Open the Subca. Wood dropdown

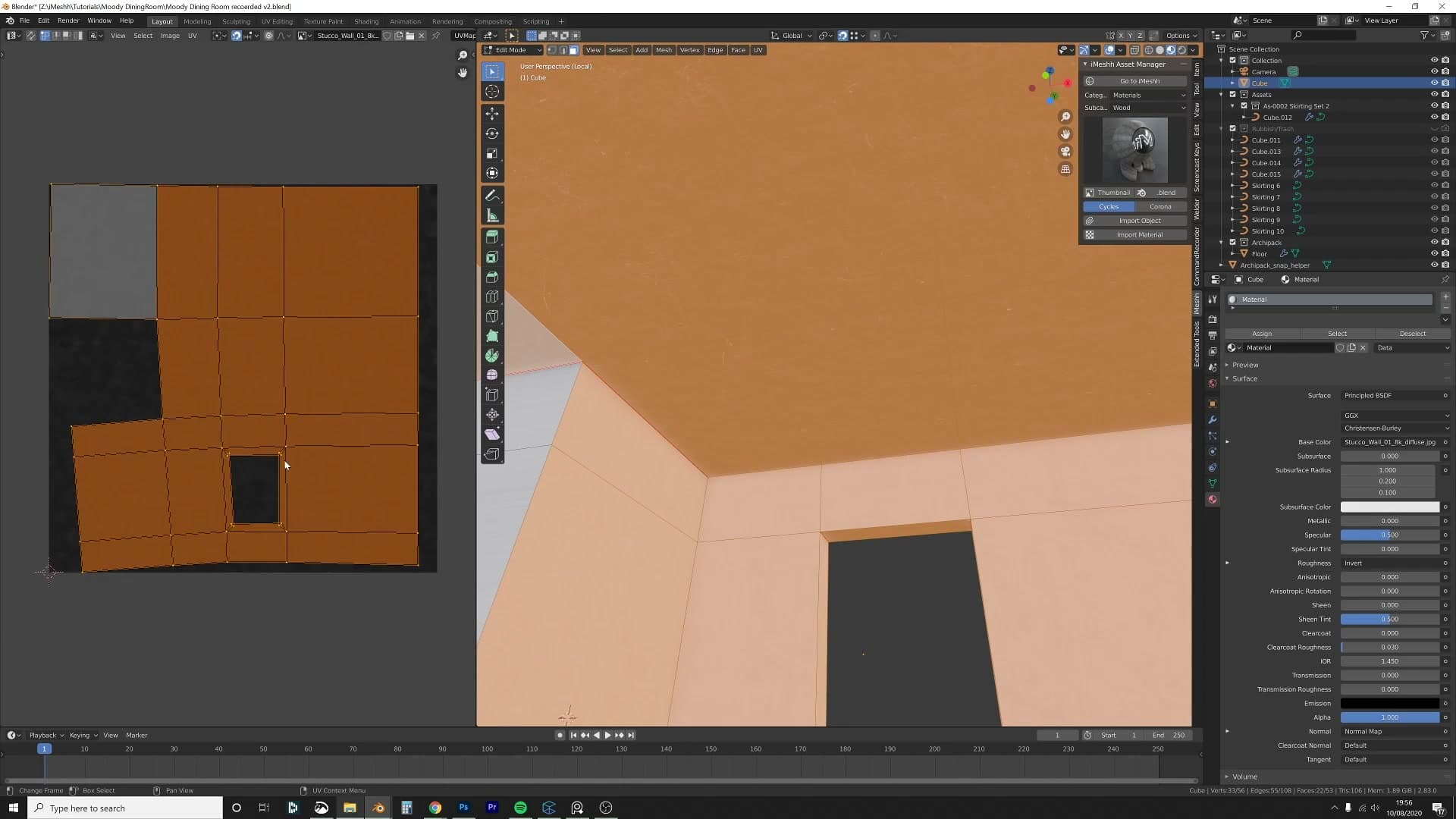tap(1149, 108)
